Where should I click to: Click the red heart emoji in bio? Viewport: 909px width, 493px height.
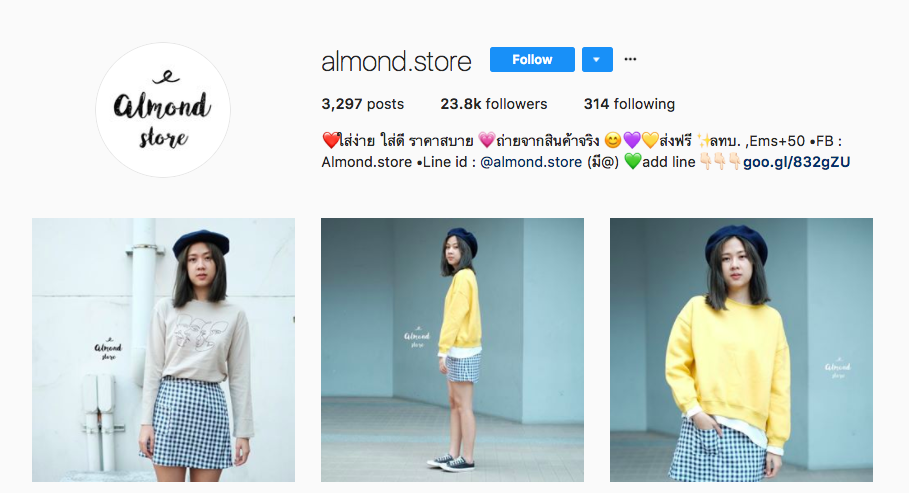tap(330, 140)
